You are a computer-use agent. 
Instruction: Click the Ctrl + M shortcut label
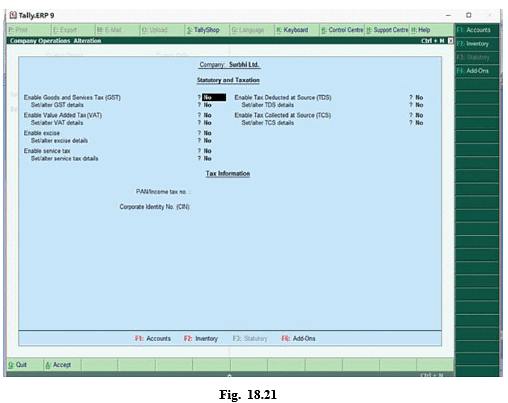coord(432,41)
